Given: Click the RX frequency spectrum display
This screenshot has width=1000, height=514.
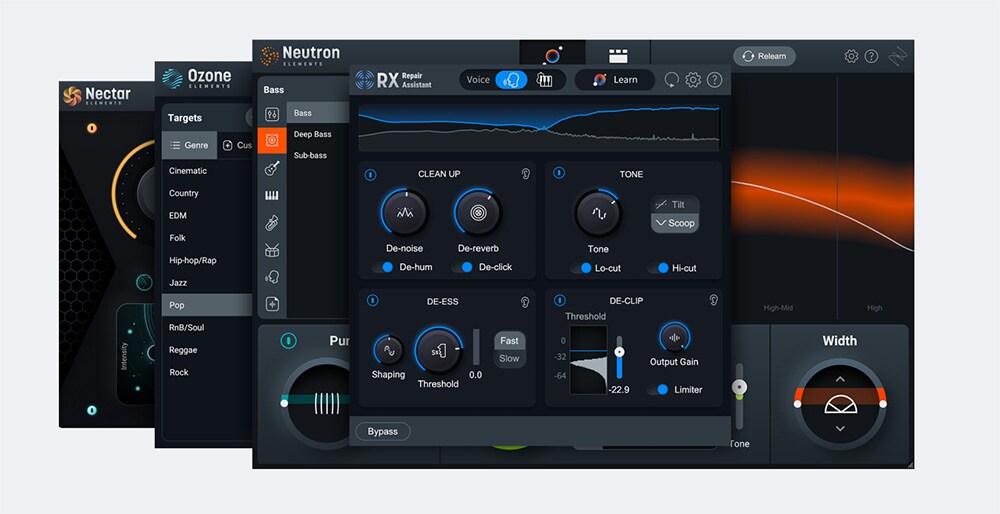Looking at the screenshot, I should (x=540, y=127).
